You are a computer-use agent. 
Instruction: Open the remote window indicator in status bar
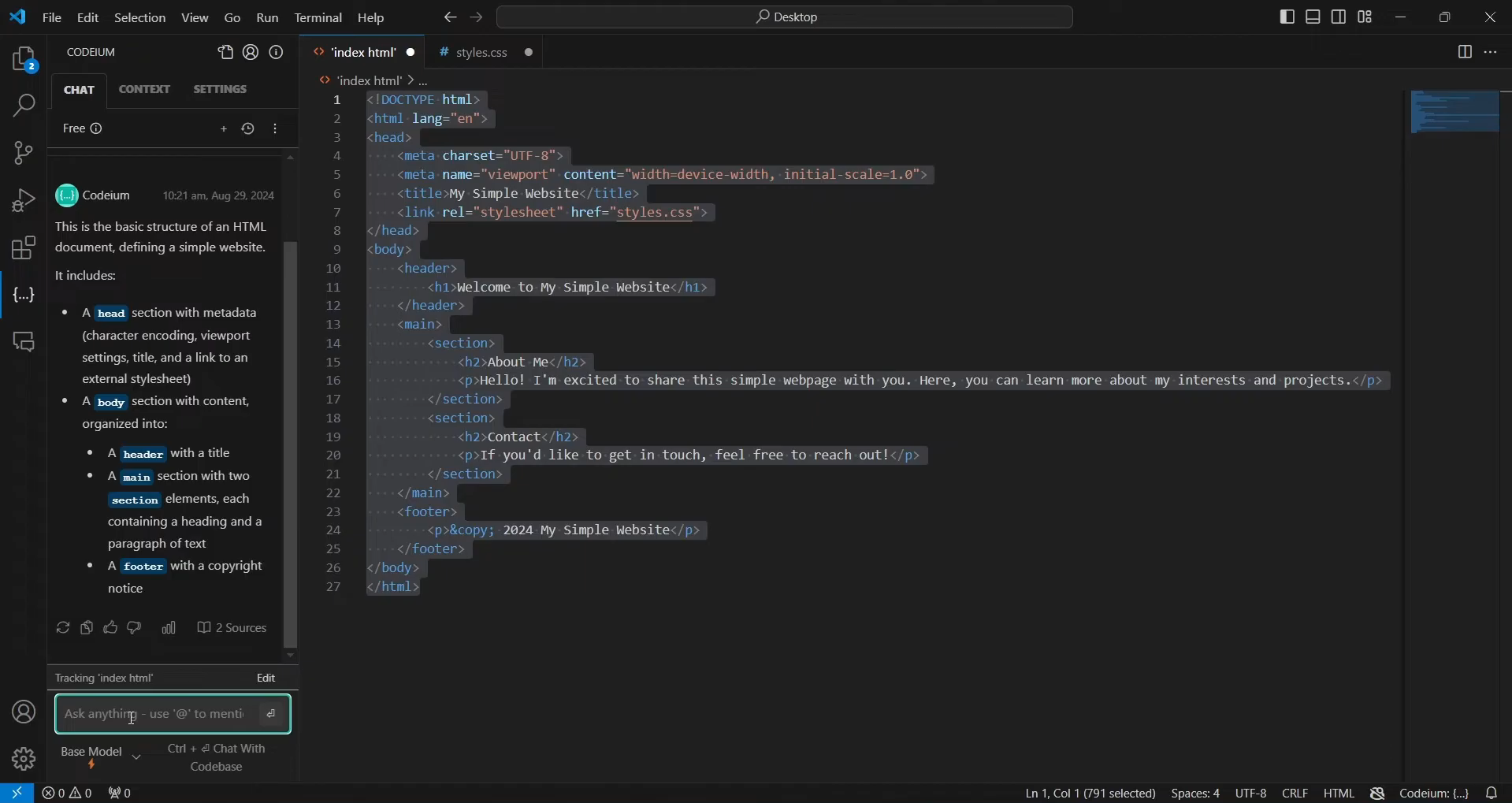pyautogui.click(x=17, y=793)
